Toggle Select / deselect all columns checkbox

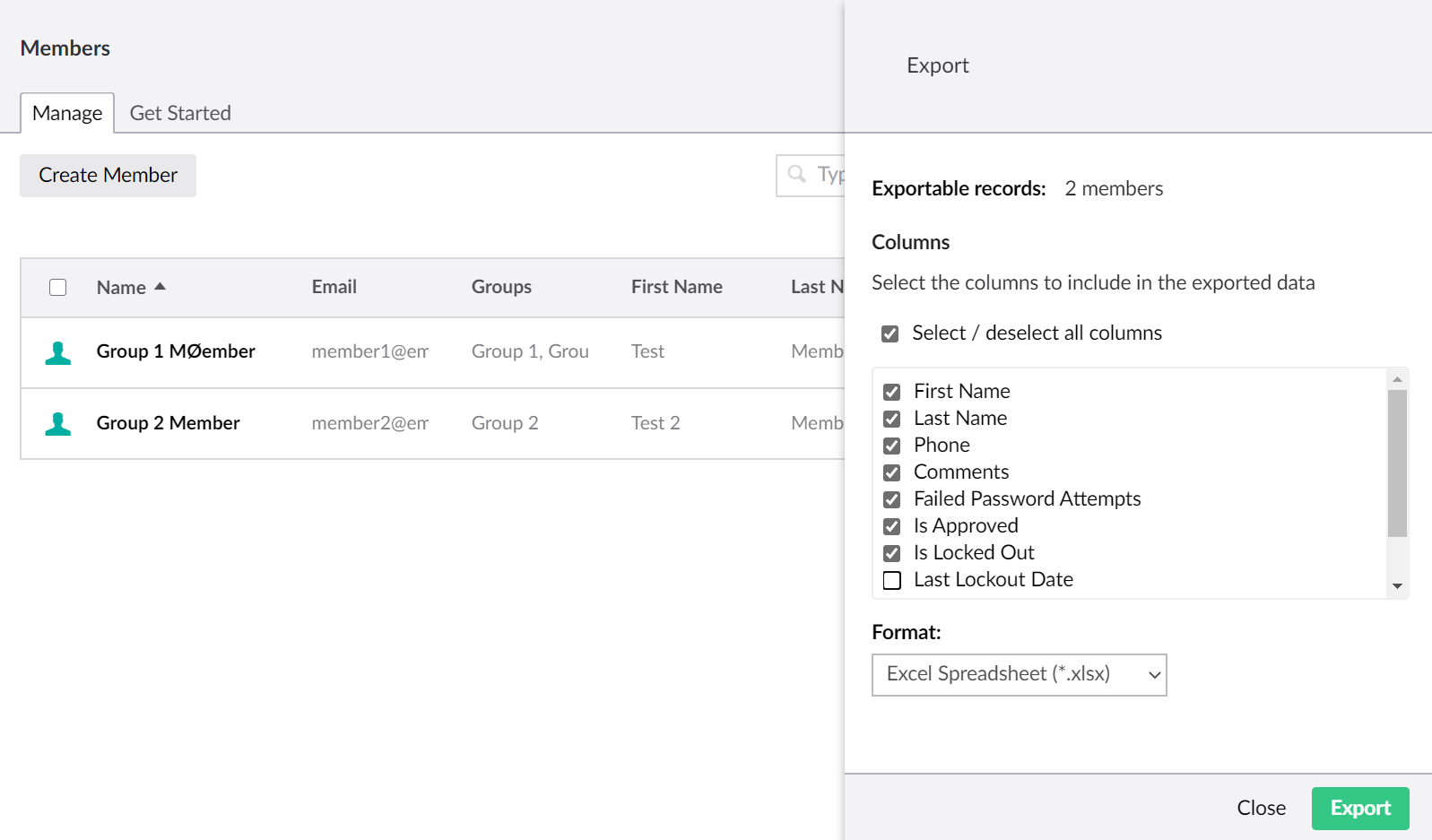[890, 333]
